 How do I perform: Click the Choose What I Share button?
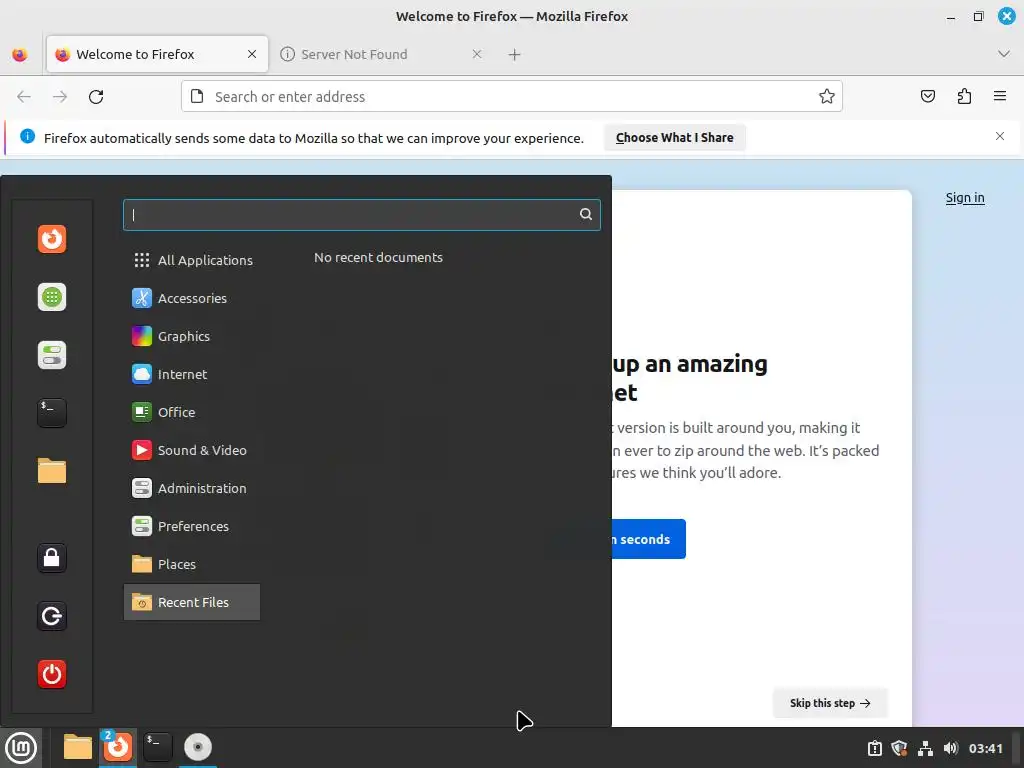click(675, 138)
